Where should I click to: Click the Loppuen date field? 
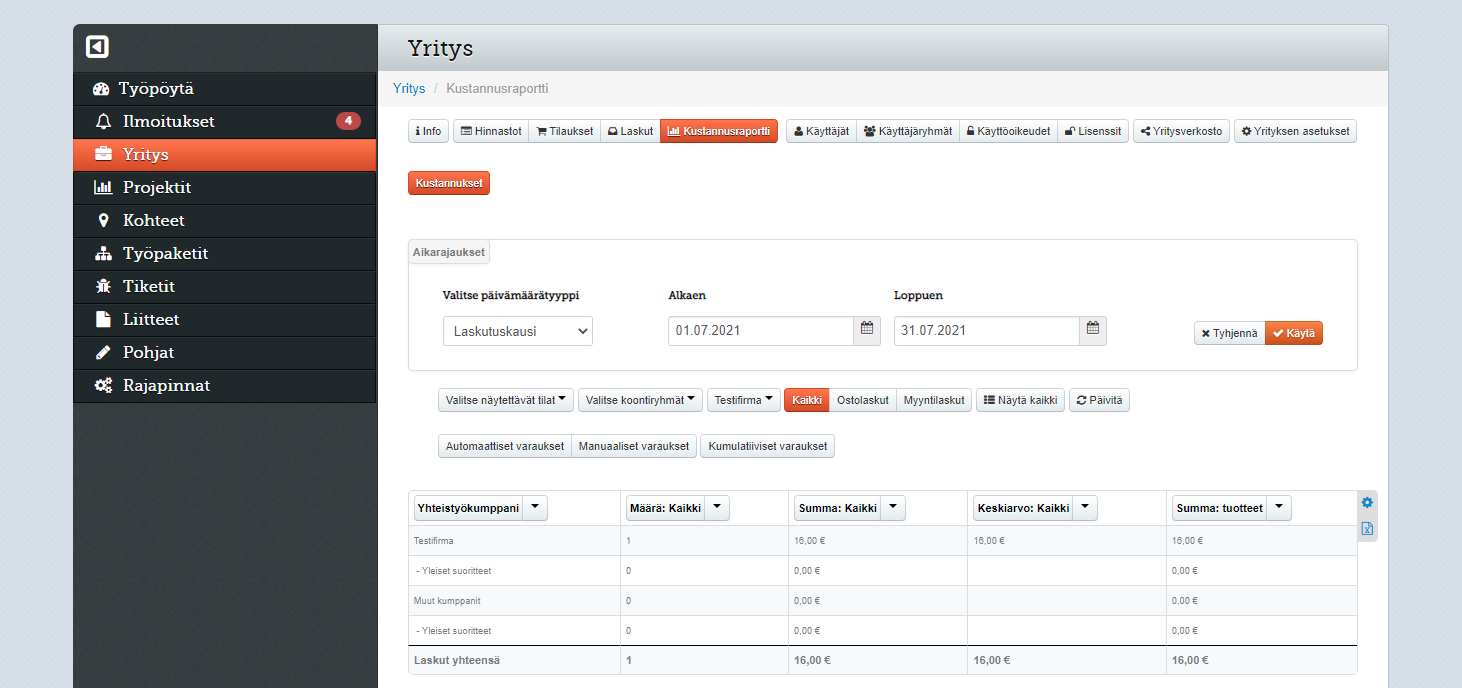(x=987, y=330)
